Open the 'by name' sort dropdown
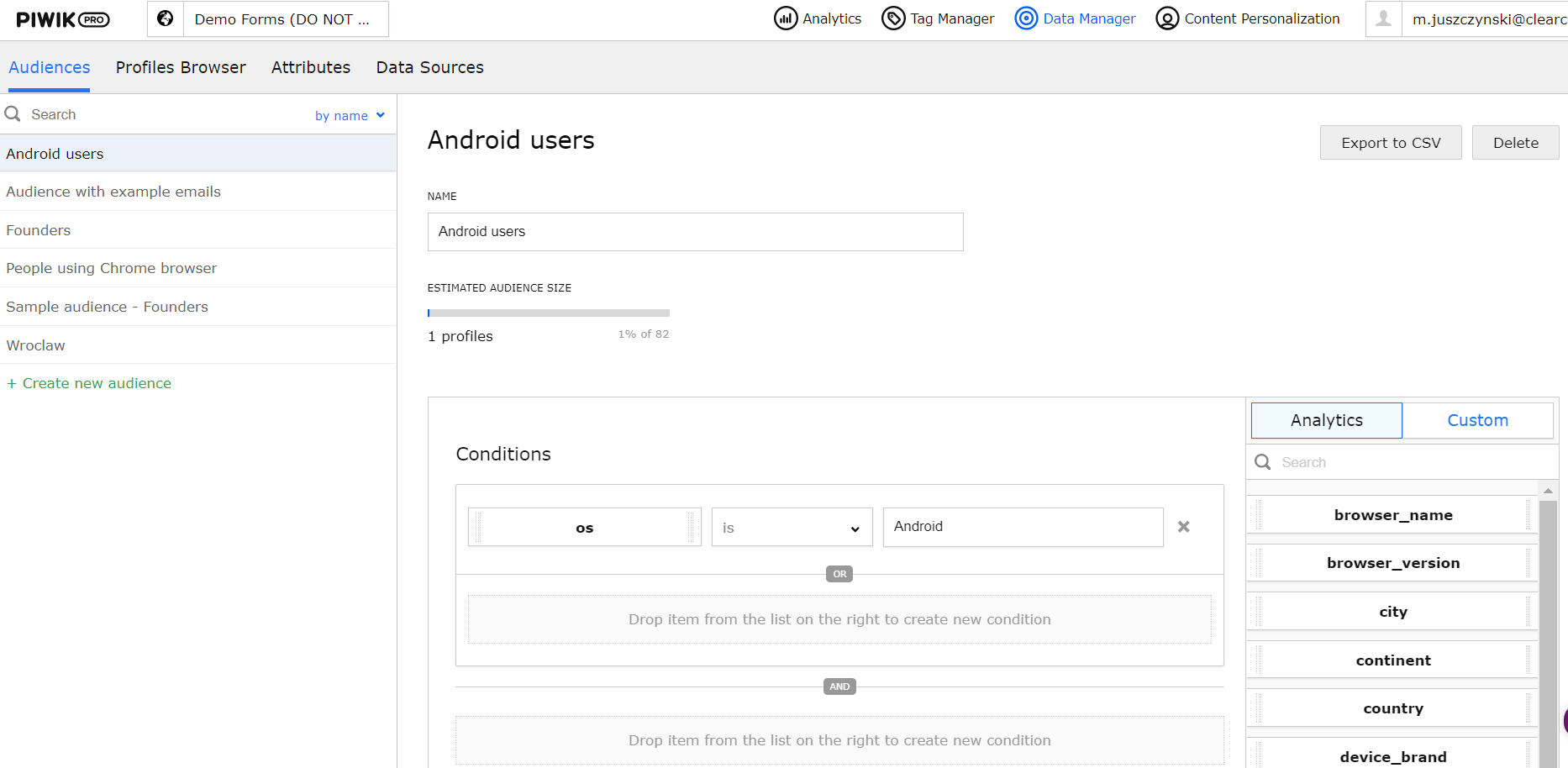Image resolution: width=1568 pixels, height=768 pixels. [x=350, y=115]
